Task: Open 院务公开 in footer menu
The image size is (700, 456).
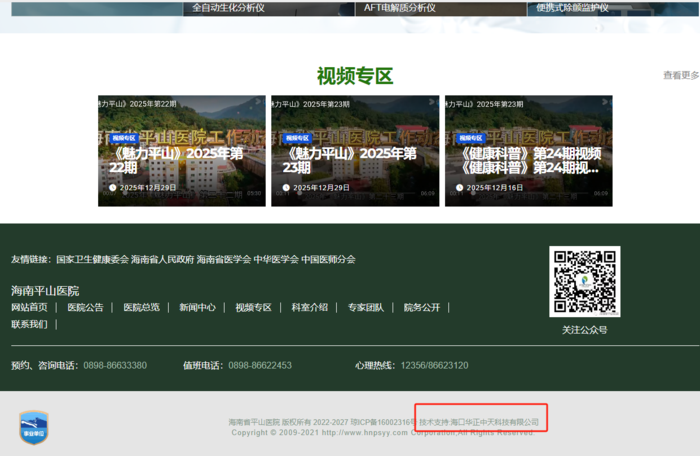Action: pyautogui.click(x=422, y=307)
